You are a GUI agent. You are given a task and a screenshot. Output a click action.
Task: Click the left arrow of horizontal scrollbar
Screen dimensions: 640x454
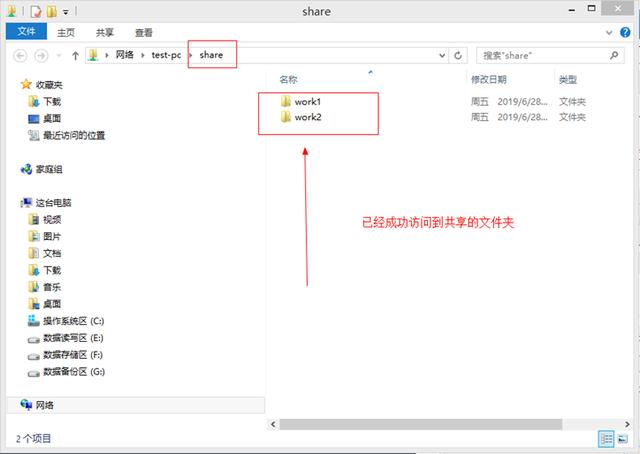coord(273,424)
